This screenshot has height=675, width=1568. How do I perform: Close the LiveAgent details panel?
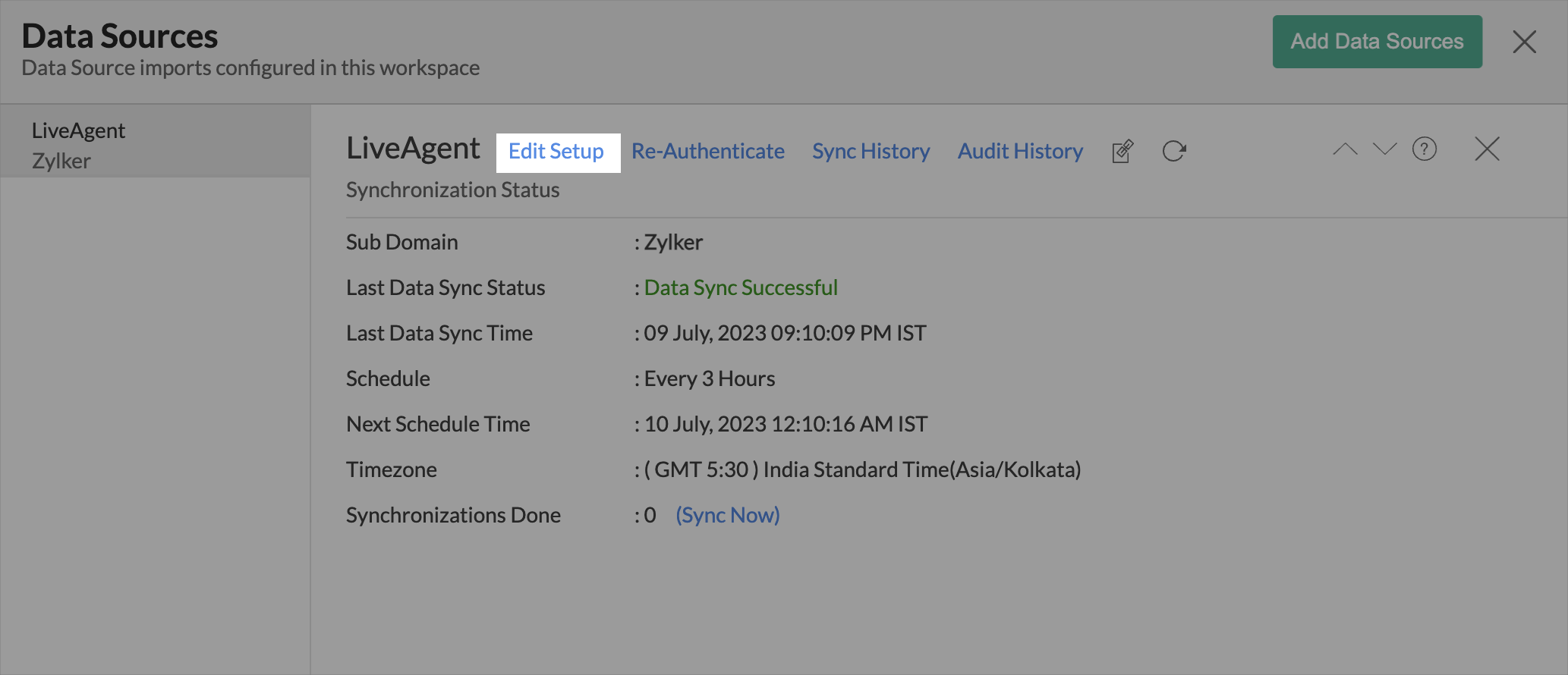tap(1486, 149)
